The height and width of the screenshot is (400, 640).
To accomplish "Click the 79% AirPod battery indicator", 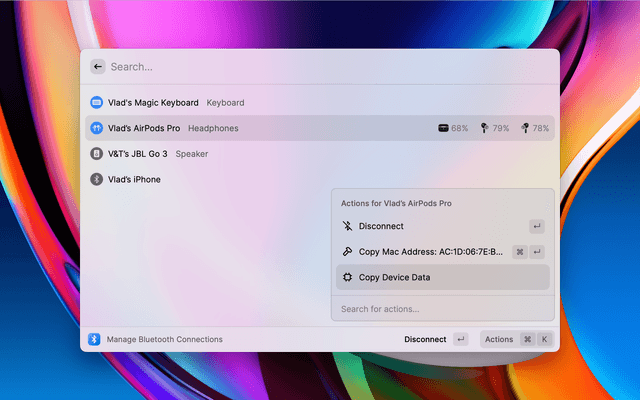I will tap(494, 128).
